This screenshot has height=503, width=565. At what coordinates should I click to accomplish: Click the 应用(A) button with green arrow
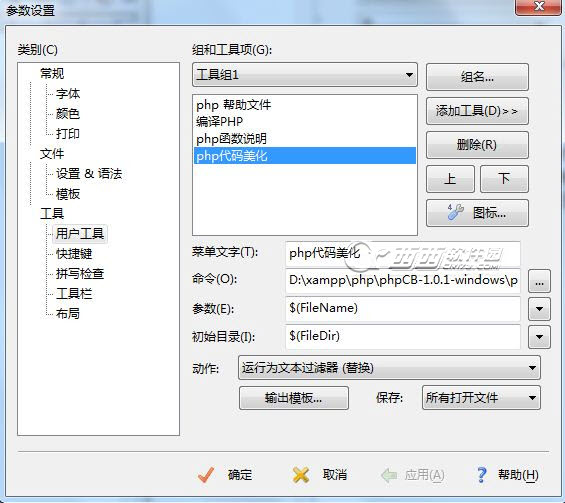(413, 475)
